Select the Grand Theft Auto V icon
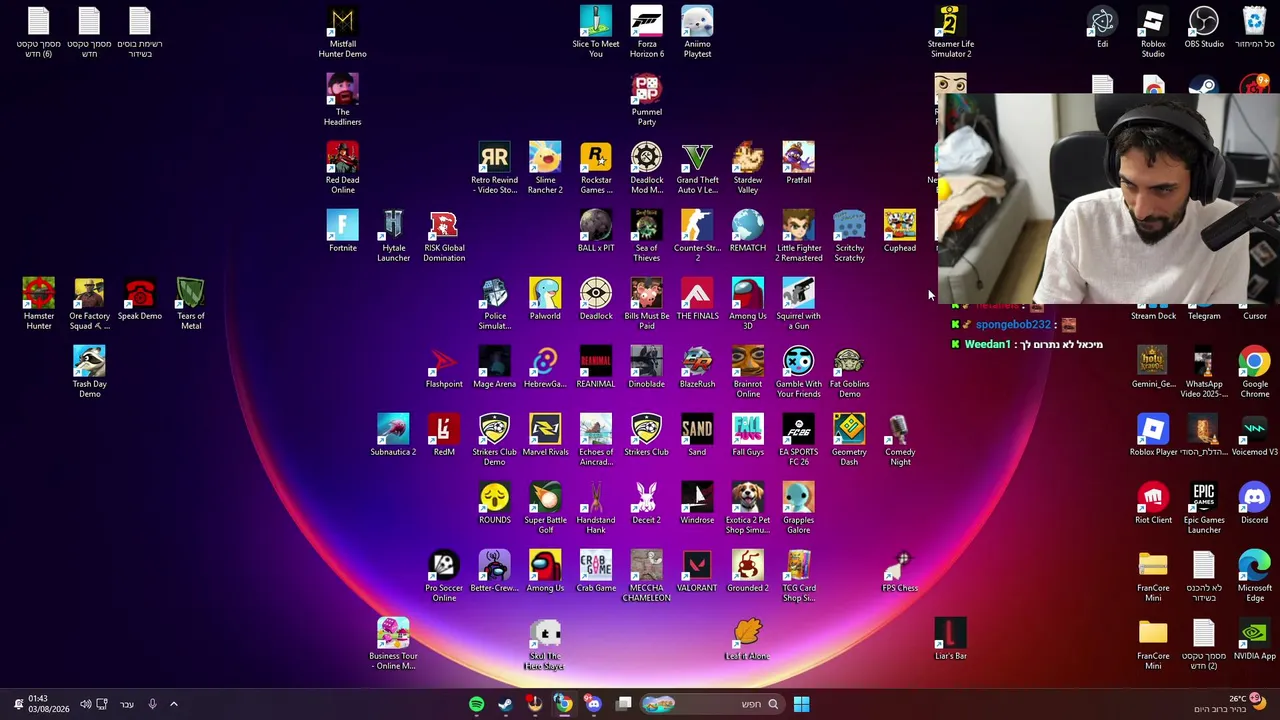The width and height of the screenshot is (1280, 720). tap(697, 168)
